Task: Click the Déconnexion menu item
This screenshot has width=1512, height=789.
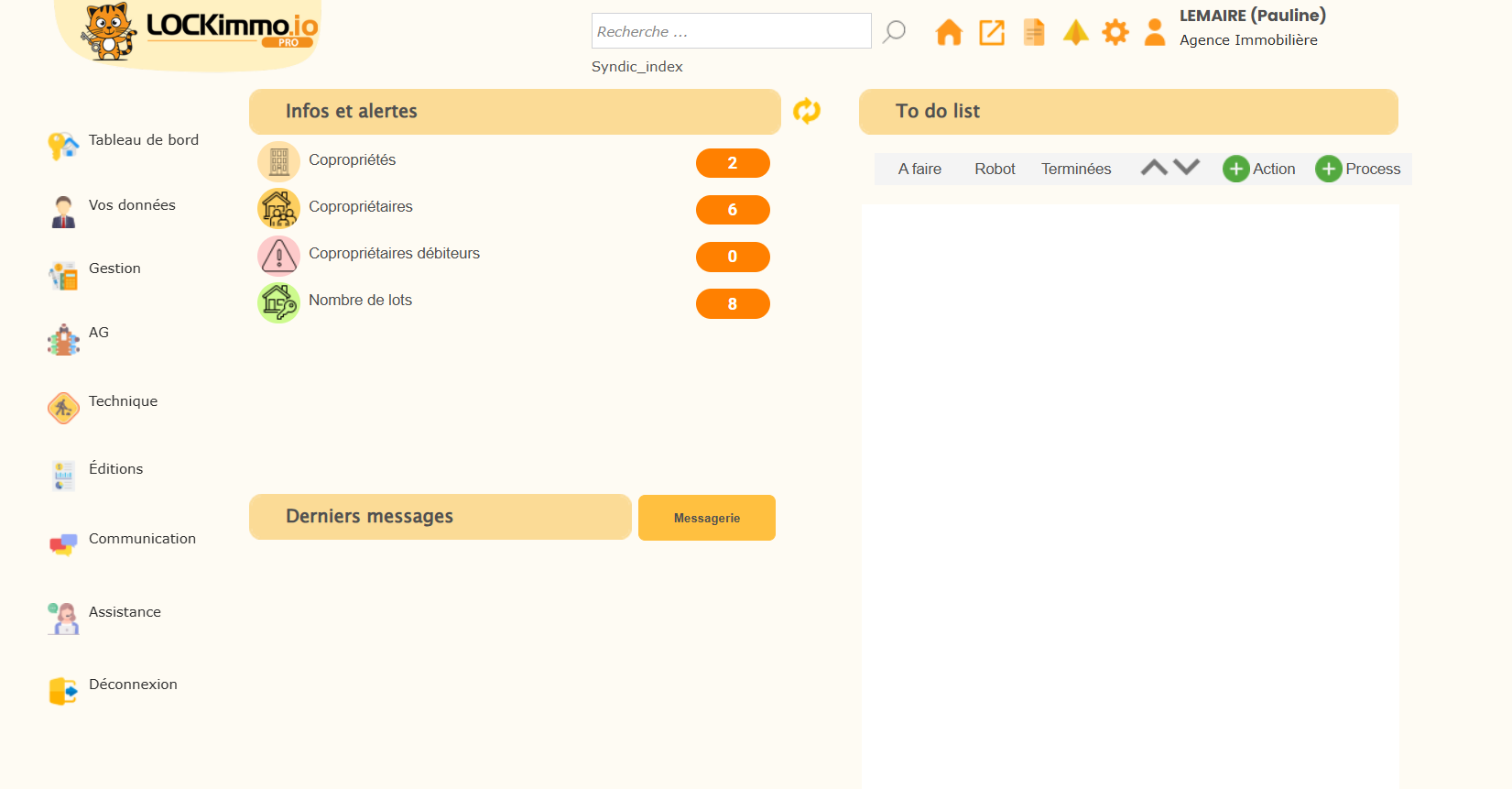Action: (133, 685)
